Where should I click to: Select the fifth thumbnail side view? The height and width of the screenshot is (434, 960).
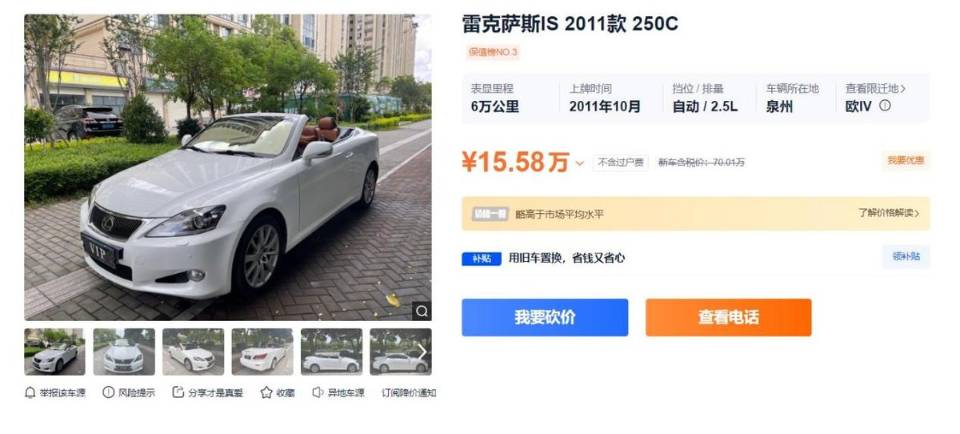[x=331, y=351]
